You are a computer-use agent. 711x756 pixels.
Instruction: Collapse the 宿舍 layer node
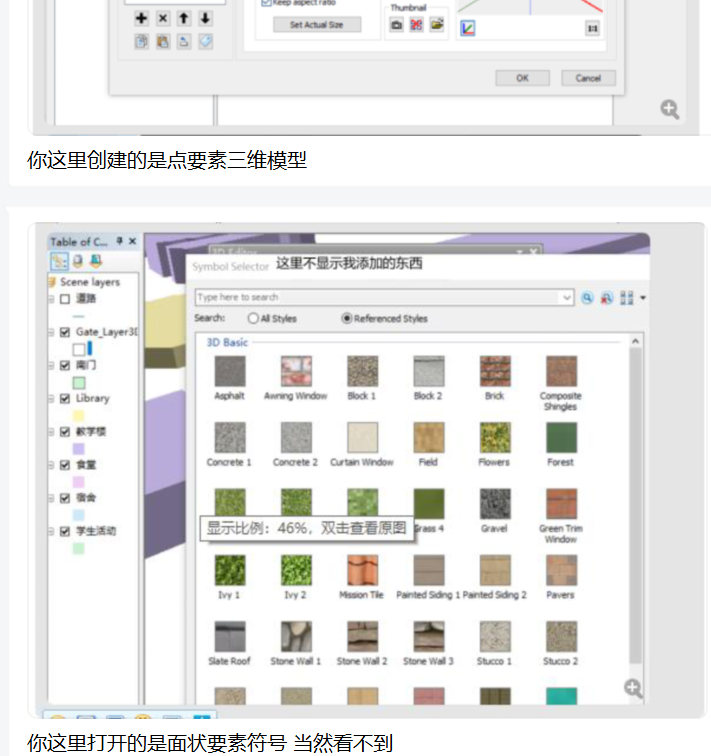(51, 498)
